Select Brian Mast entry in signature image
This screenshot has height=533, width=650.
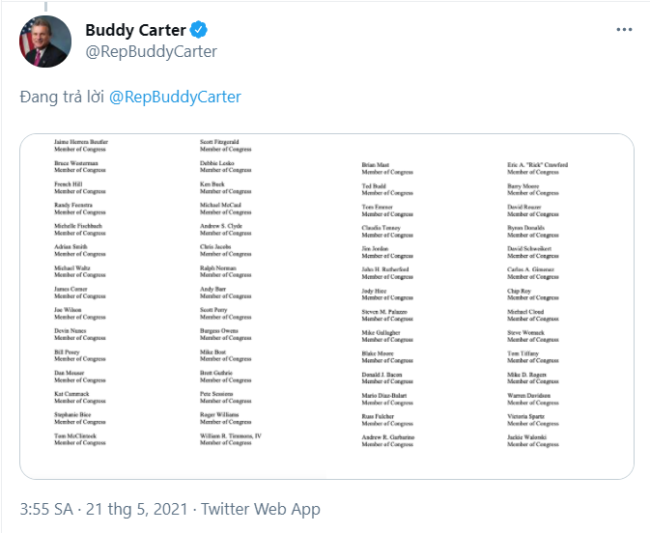click(375, 165)
